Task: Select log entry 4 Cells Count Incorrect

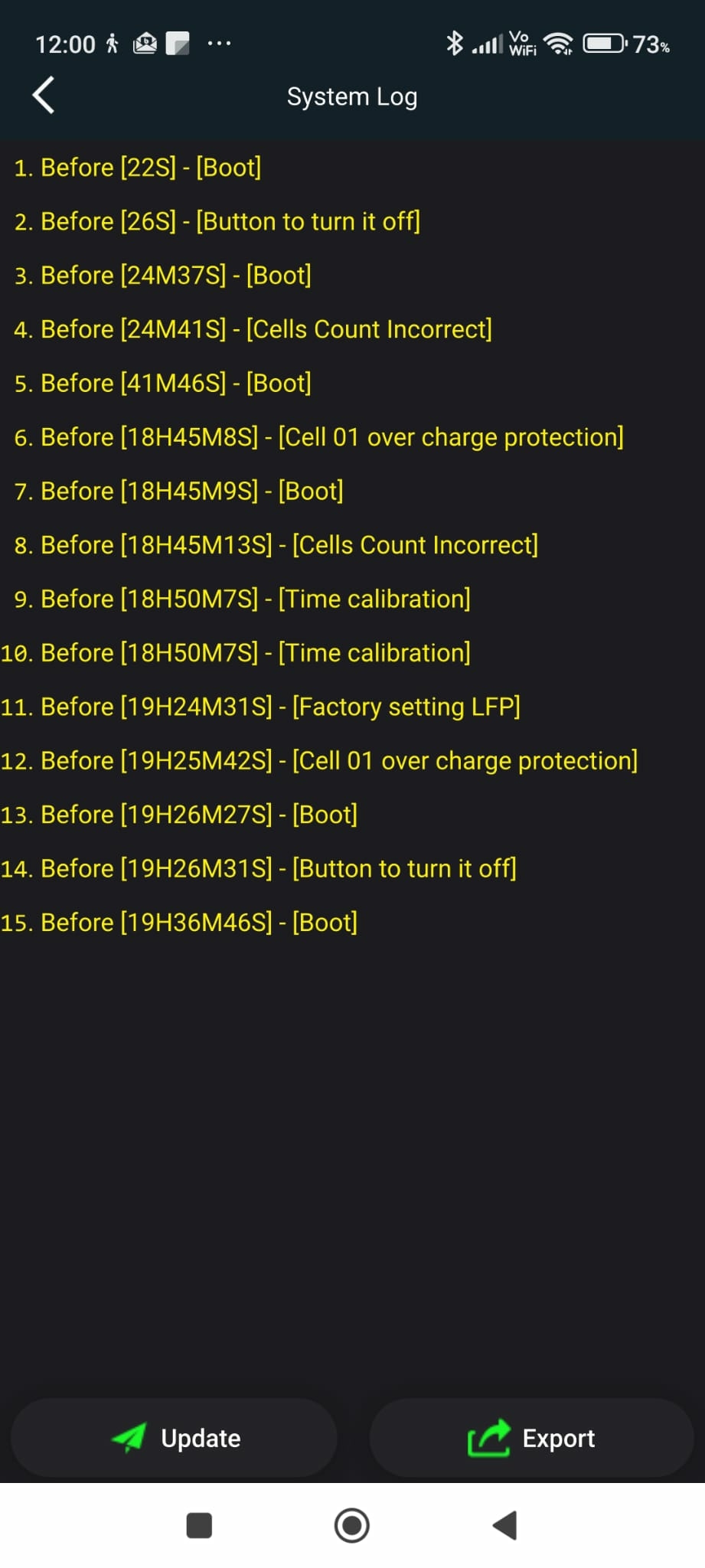Action: tap(253, 329)
